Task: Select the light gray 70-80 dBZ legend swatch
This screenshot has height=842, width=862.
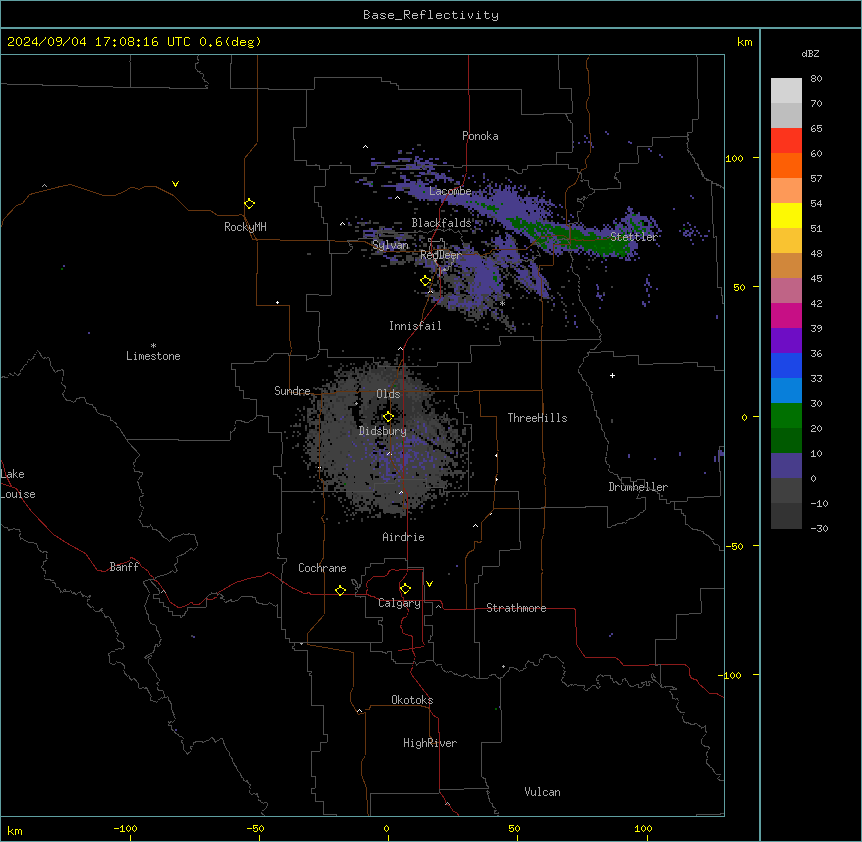Action: point(786,91)
